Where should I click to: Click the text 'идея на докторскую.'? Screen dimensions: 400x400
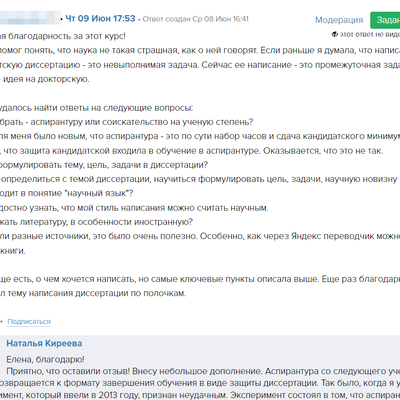pyautogui.click(x=45, y=79)
